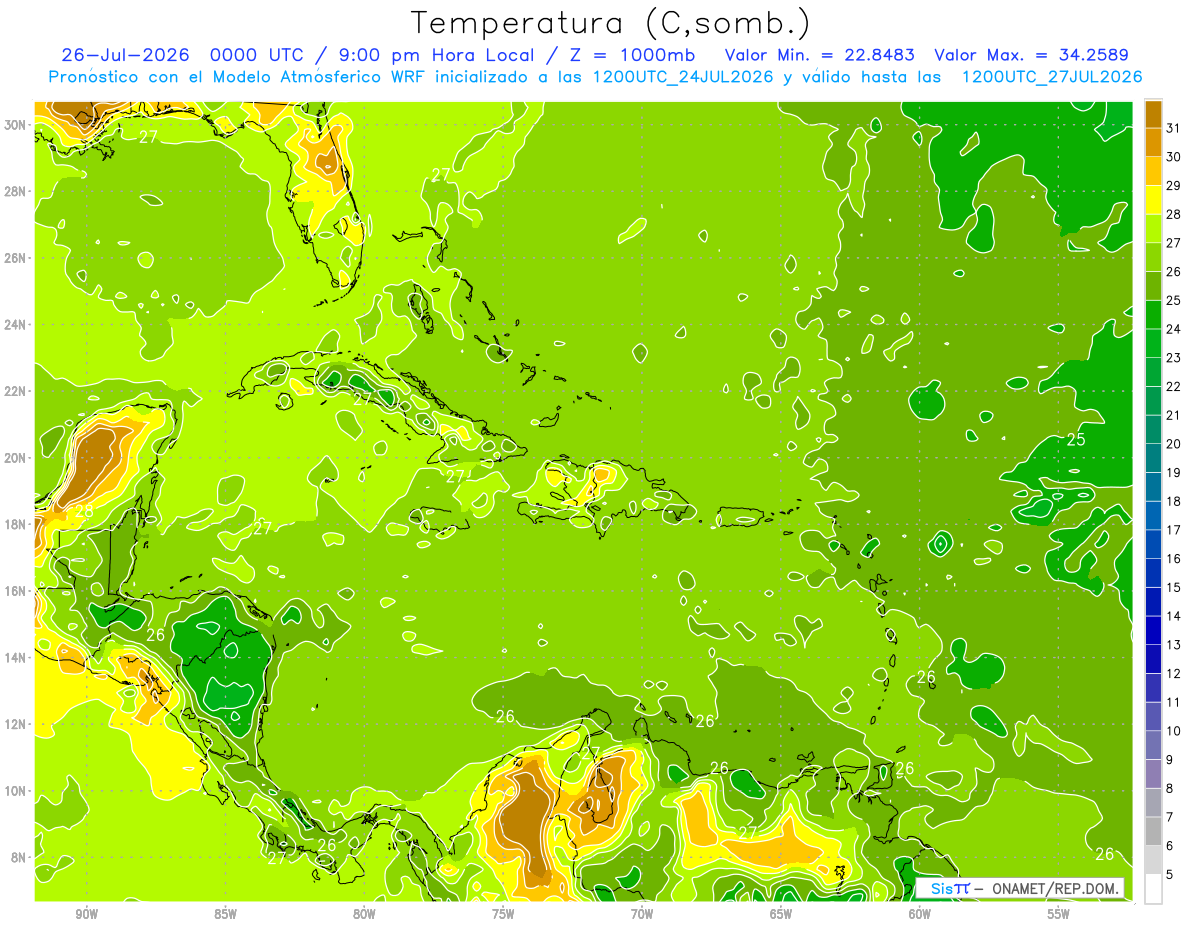Click the 85W longitude axis label
The image size is (1200, 927).
coord(225,914)
